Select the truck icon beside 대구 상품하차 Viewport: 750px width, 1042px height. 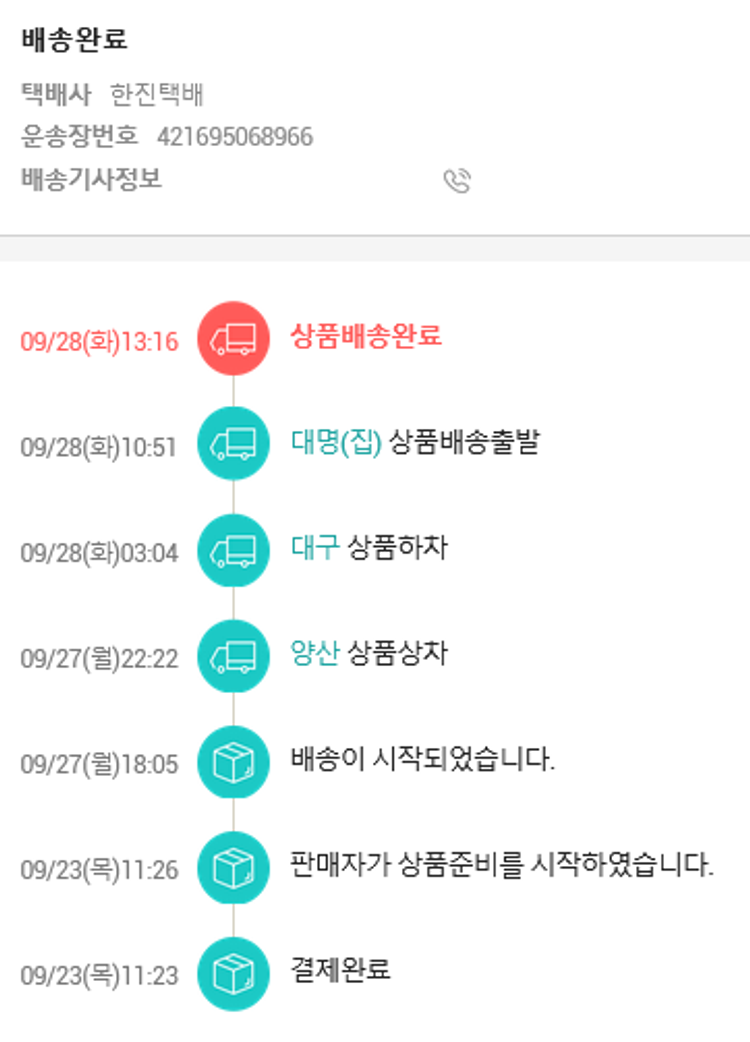click(x=233, y=551)
